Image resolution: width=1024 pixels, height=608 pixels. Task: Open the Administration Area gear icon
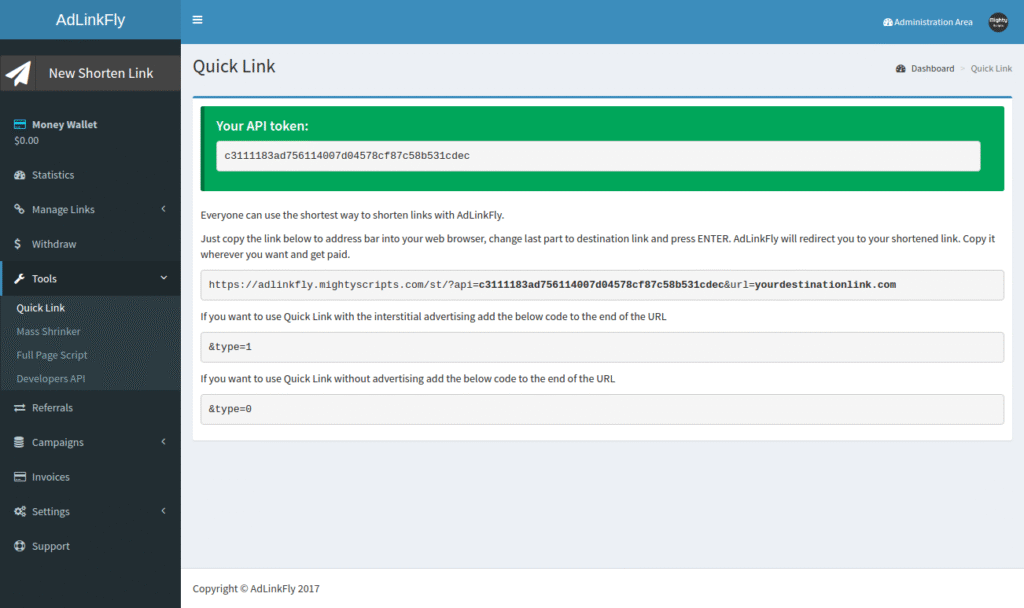(x=886, y=21)
